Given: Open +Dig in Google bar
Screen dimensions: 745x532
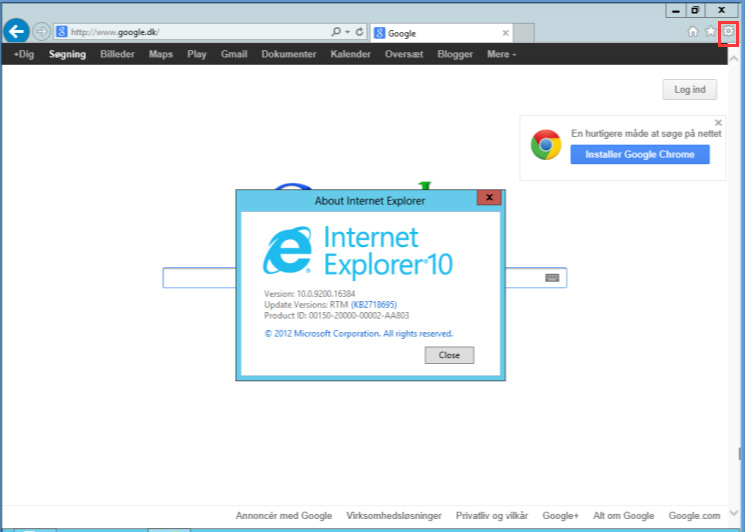Looking at the screenshot, I should point(24,54).
